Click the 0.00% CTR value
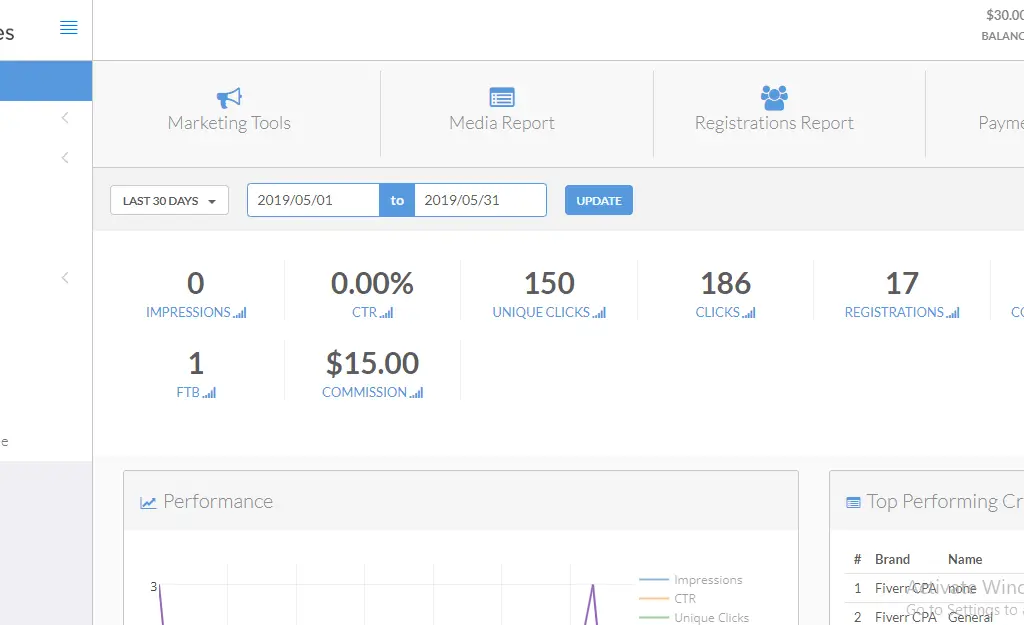The height and width of the screenshot is (625, 1024). click(372, 283)
